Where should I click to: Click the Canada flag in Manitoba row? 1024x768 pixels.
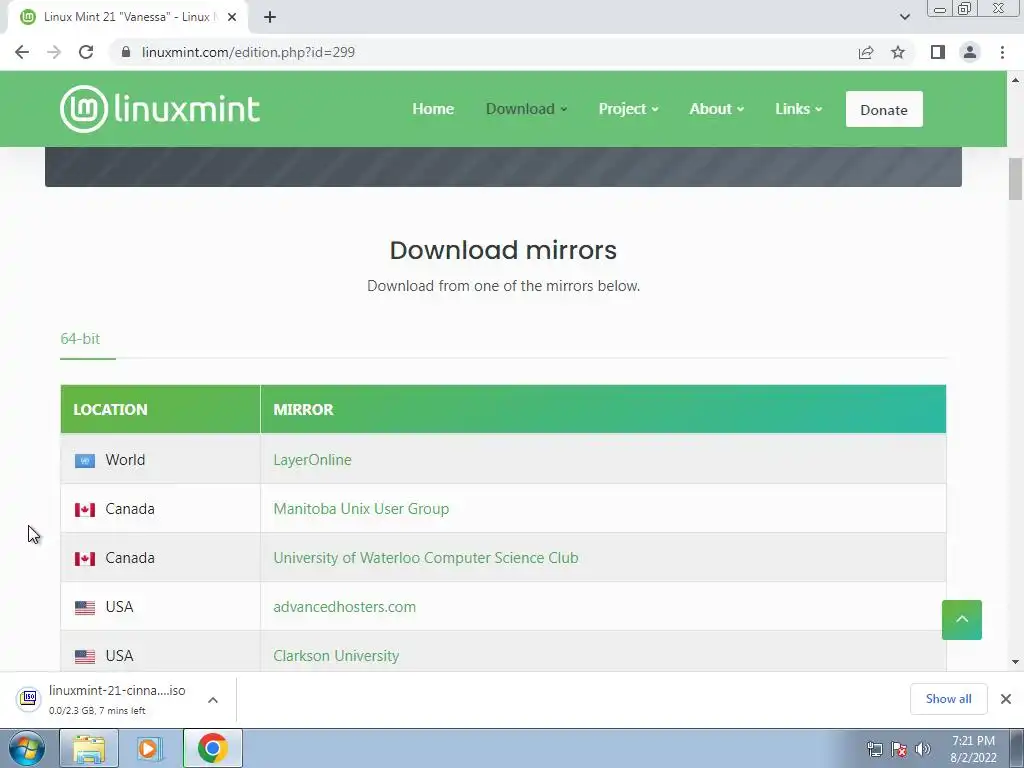click(x=85, y=509)
